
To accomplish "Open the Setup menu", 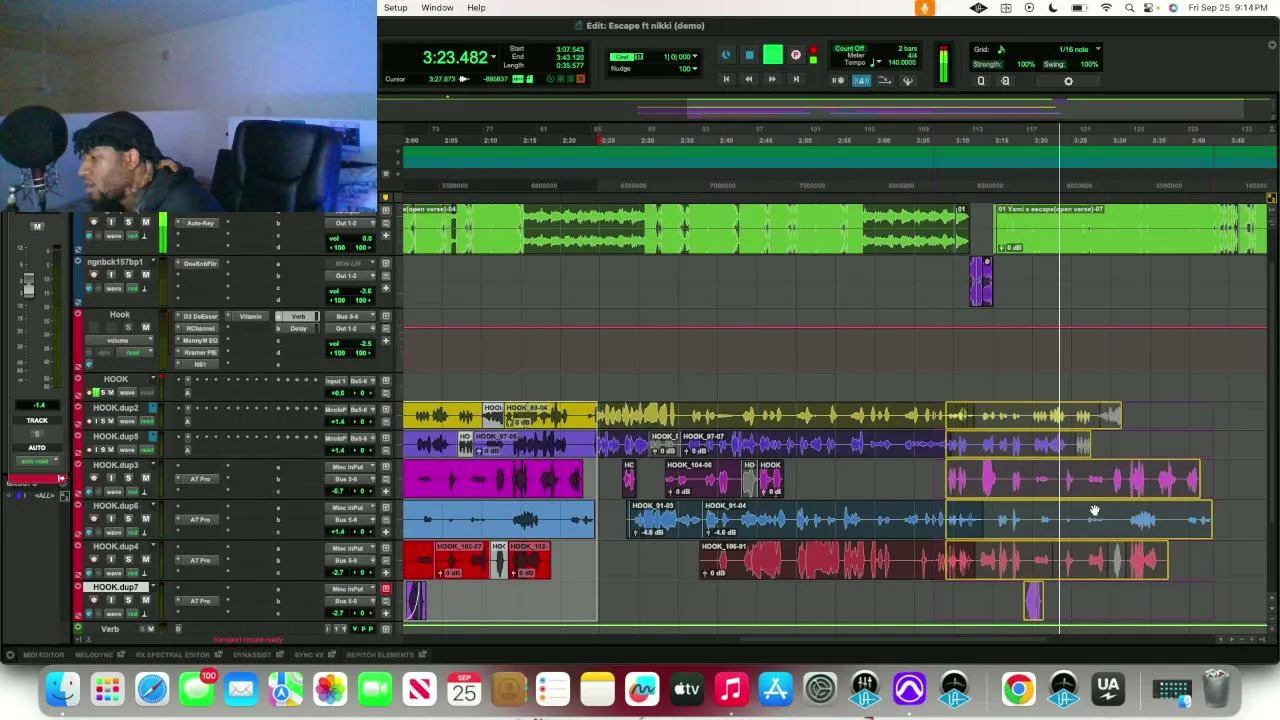I will tap(395, 8).
